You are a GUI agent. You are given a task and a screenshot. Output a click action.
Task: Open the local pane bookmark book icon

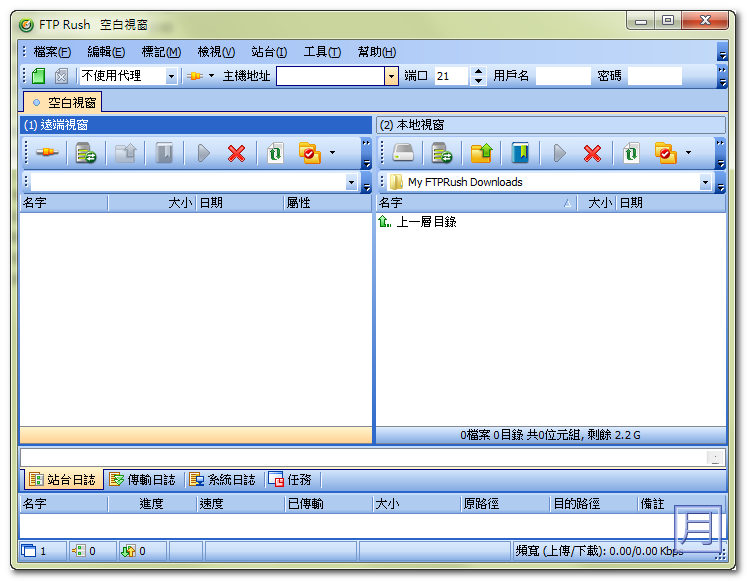point(520,153)
